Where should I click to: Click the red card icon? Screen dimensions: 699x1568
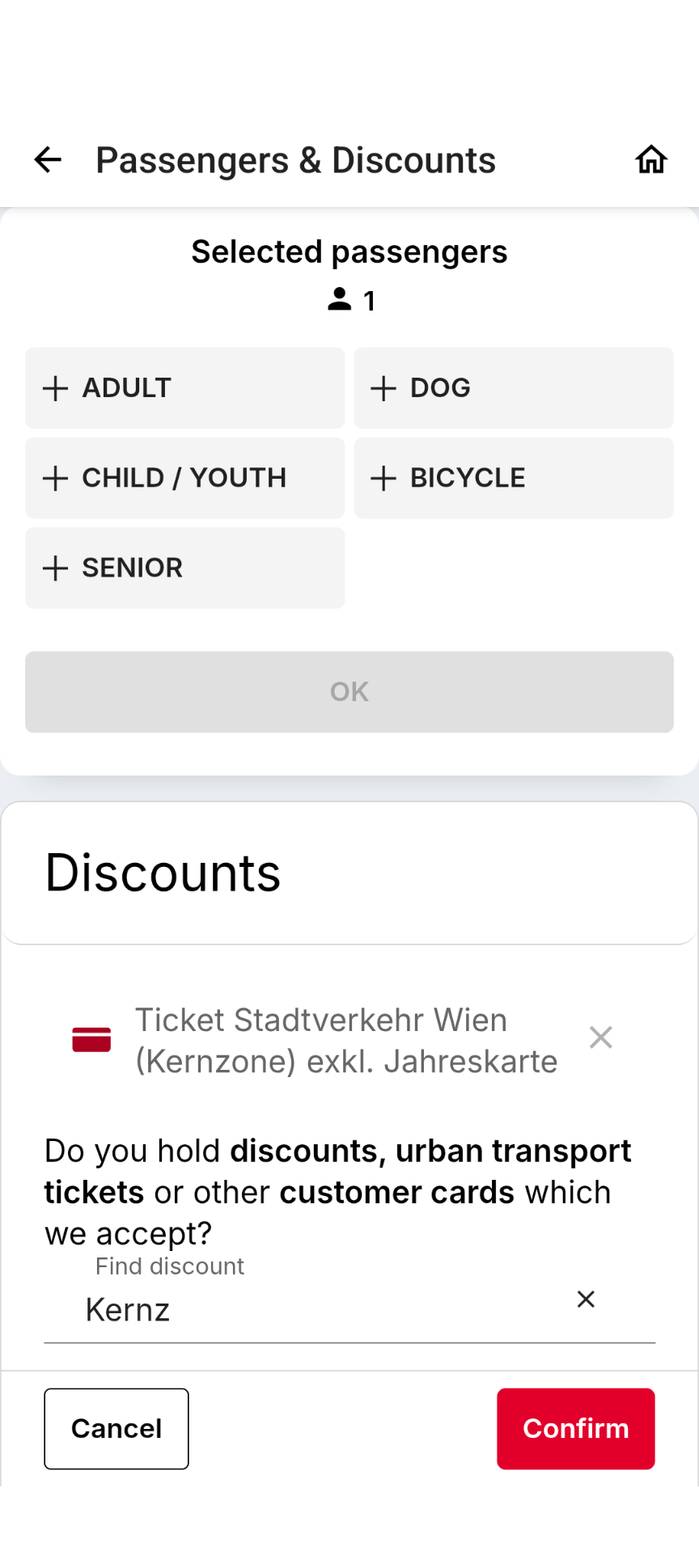[x=91, y=1039]
